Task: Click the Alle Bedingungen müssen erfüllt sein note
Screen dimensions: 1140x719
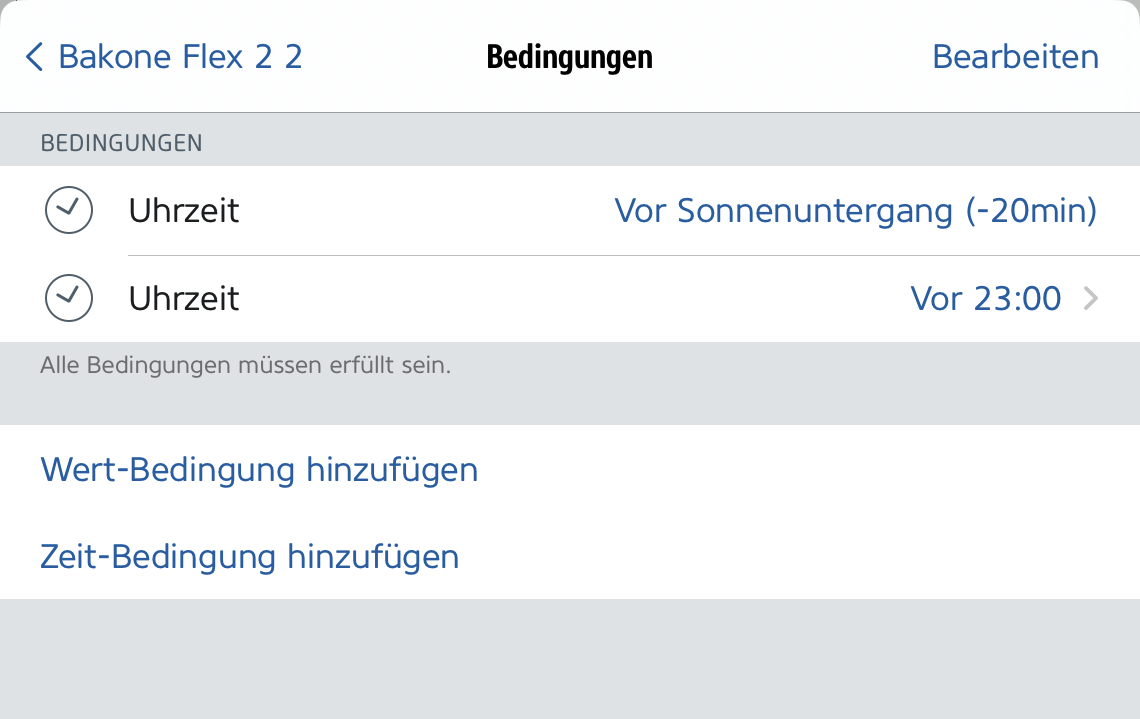Action: point(246,366)
